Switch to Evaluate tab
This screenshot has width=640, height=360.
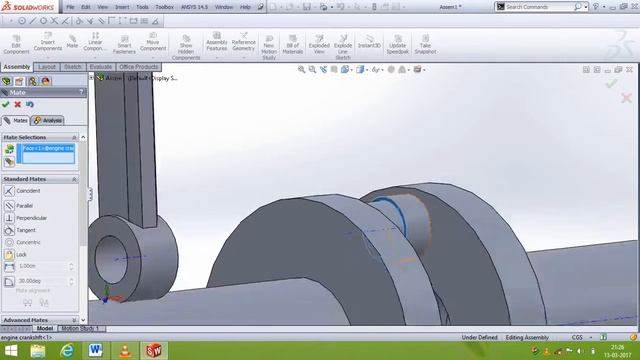pos(100,67)
